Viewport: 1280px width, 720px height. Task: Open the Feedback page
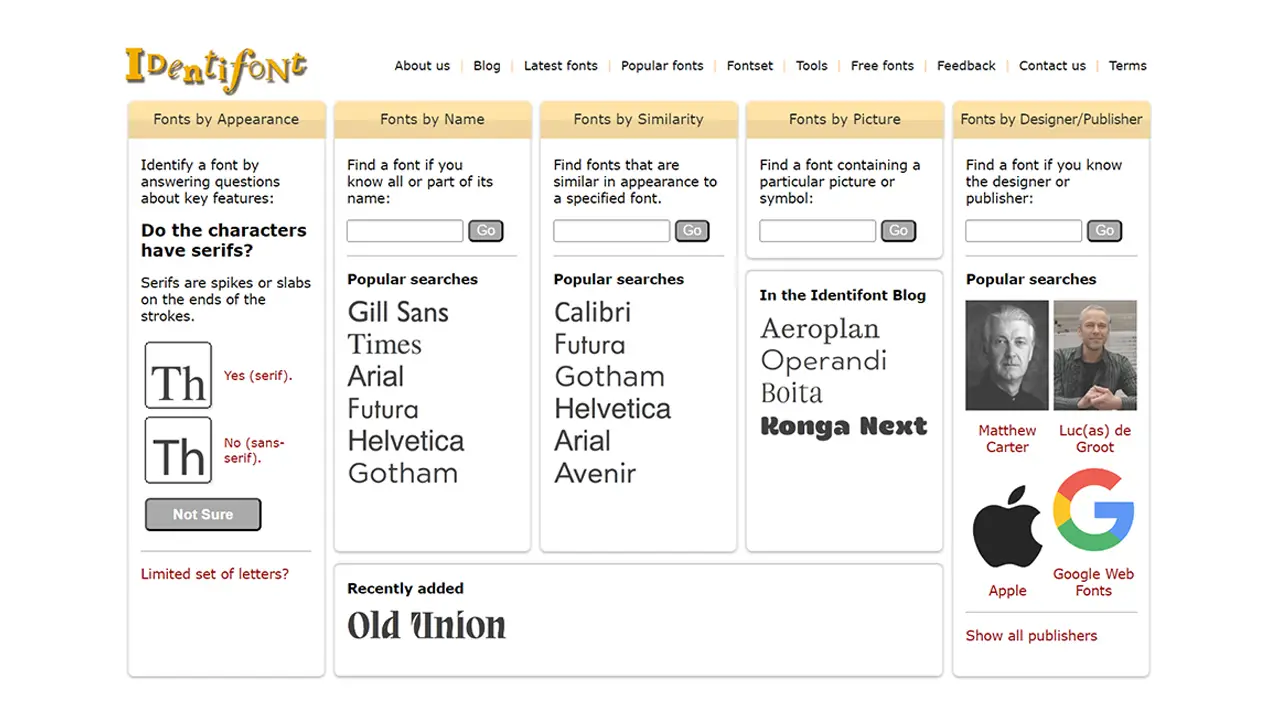pos(966,66)
